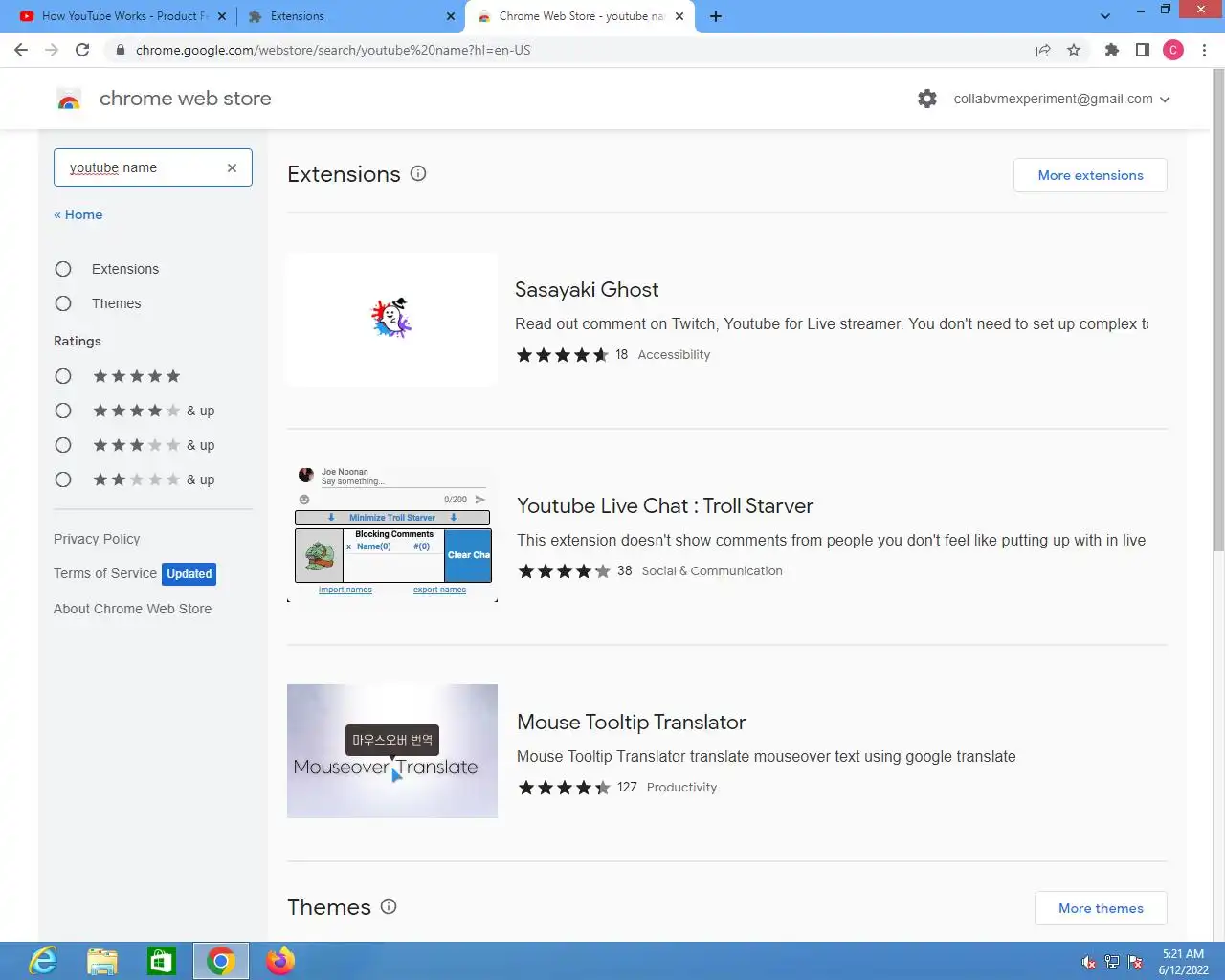Open About Chrome Web Store link
Screen dimensions: 1225x980
[133, 609]
